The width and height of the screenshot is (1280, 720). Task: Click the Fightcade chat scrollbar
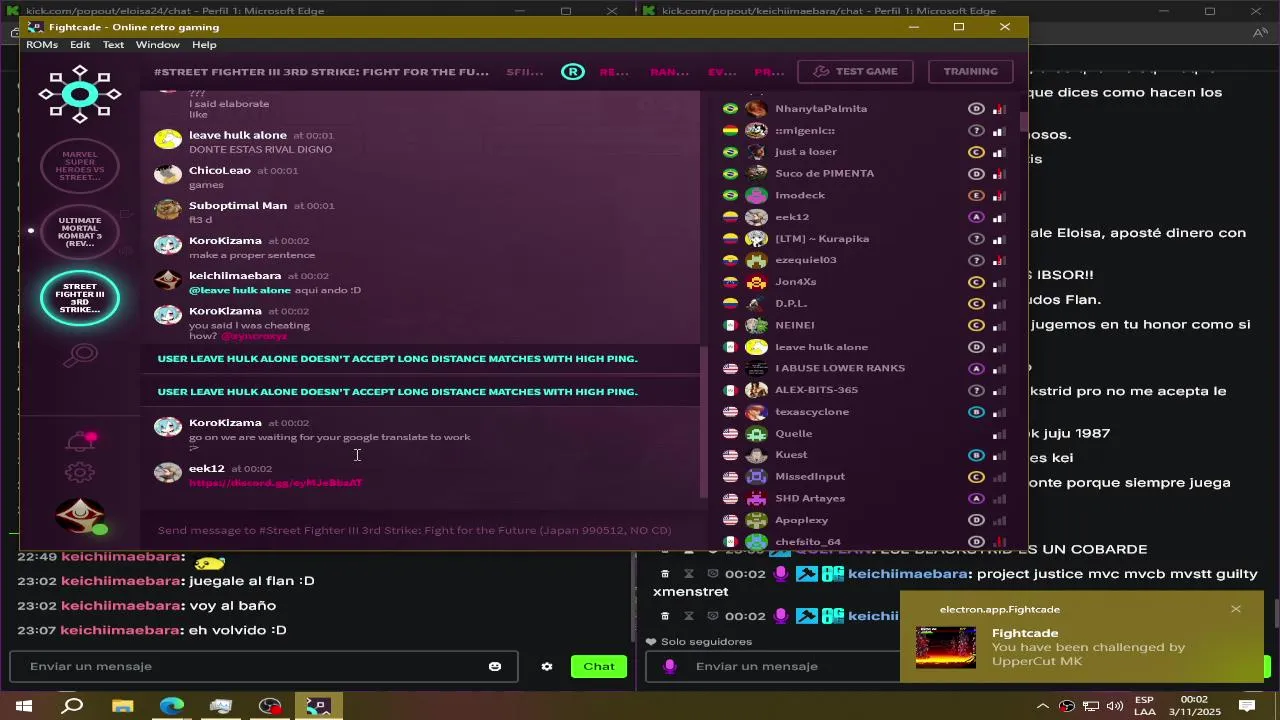(703, 420)
